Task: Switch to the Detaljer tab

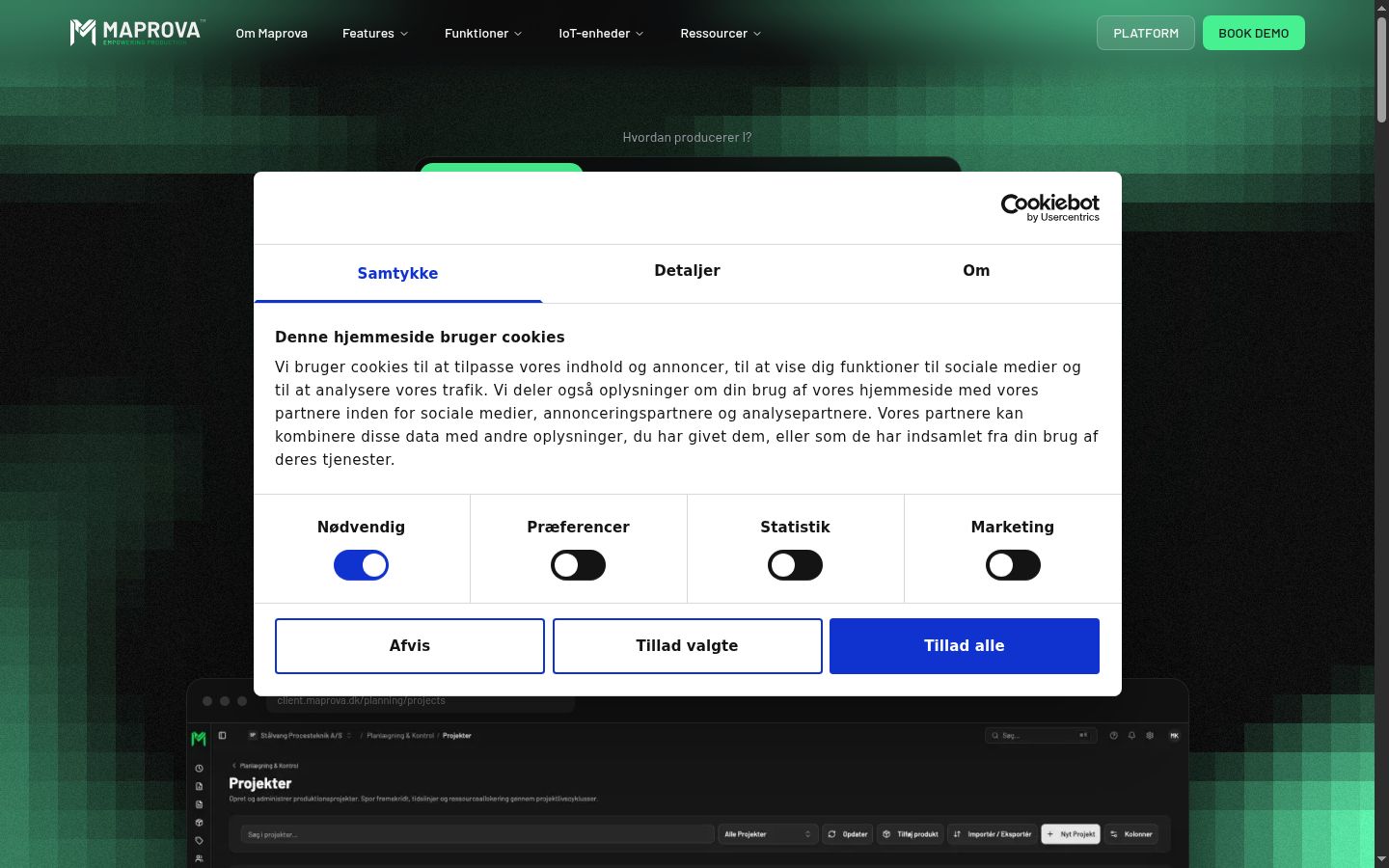Action: click(687, 271)
